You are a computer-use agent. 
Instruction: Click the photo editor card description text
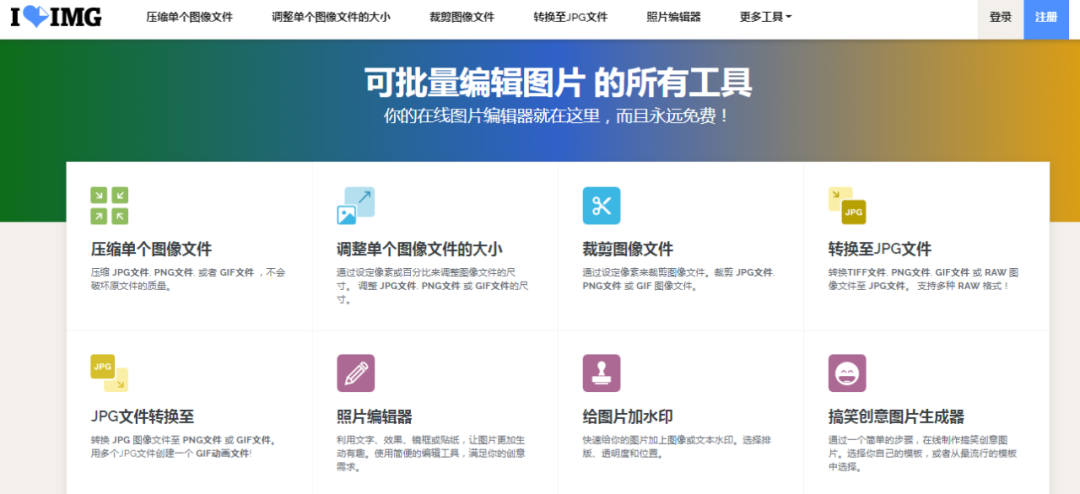pyautogui.click(x=432, y=453)
